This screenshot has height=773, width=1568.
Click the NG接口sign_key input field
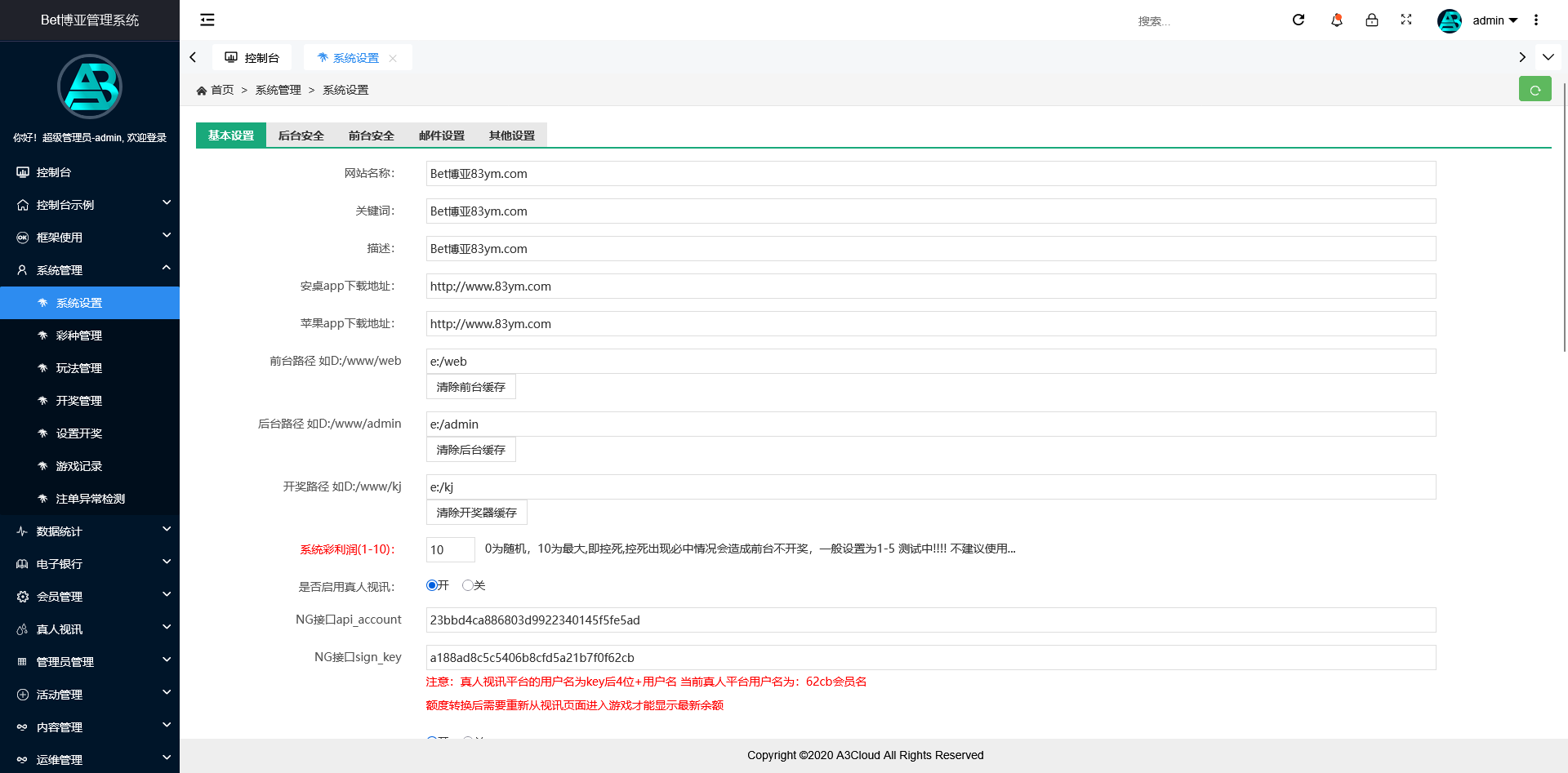(931, 658)
